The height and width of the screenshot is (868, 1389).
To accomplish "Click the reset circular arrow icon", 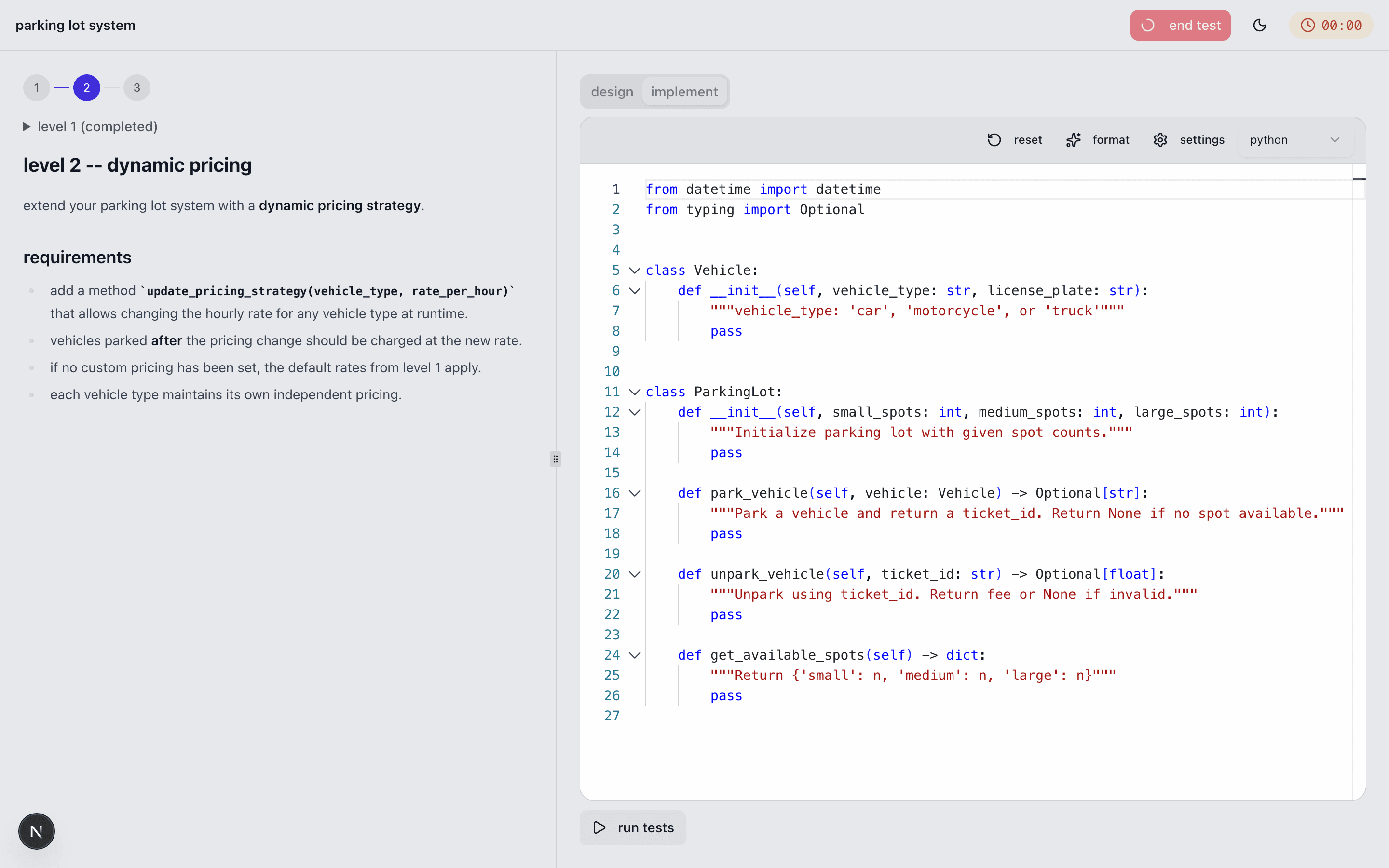I will (994, 140).
